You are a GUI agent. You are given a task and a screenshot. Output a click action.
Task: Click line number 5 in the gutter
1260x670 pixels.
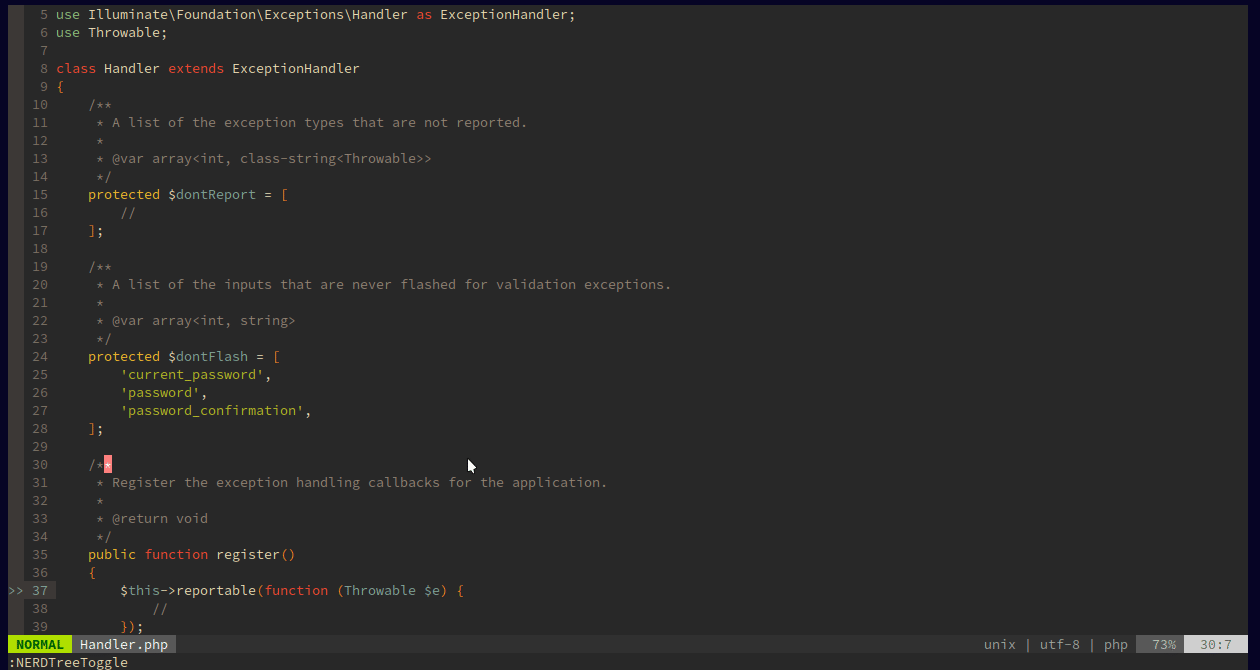click(x=44, y=15)
